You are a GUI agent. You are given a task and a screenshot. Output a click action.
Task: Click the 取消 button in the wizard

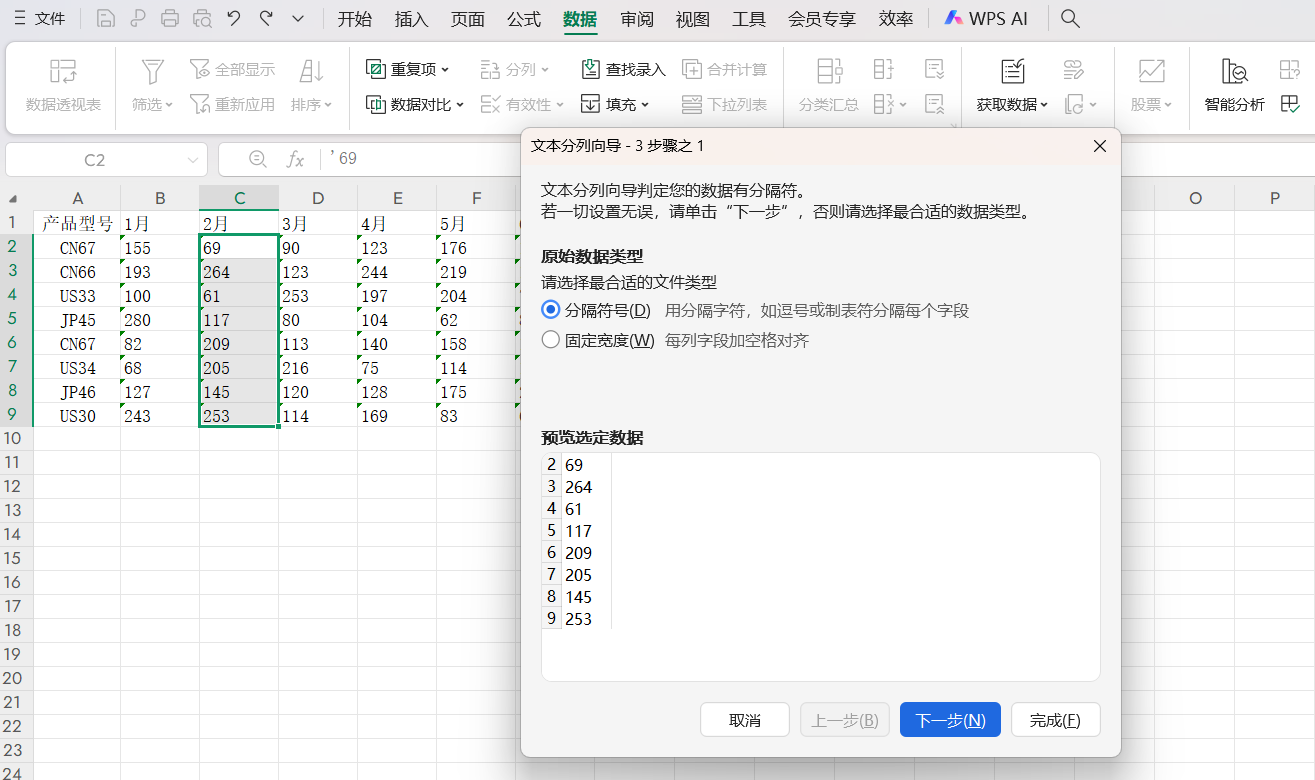coord(744,719)
